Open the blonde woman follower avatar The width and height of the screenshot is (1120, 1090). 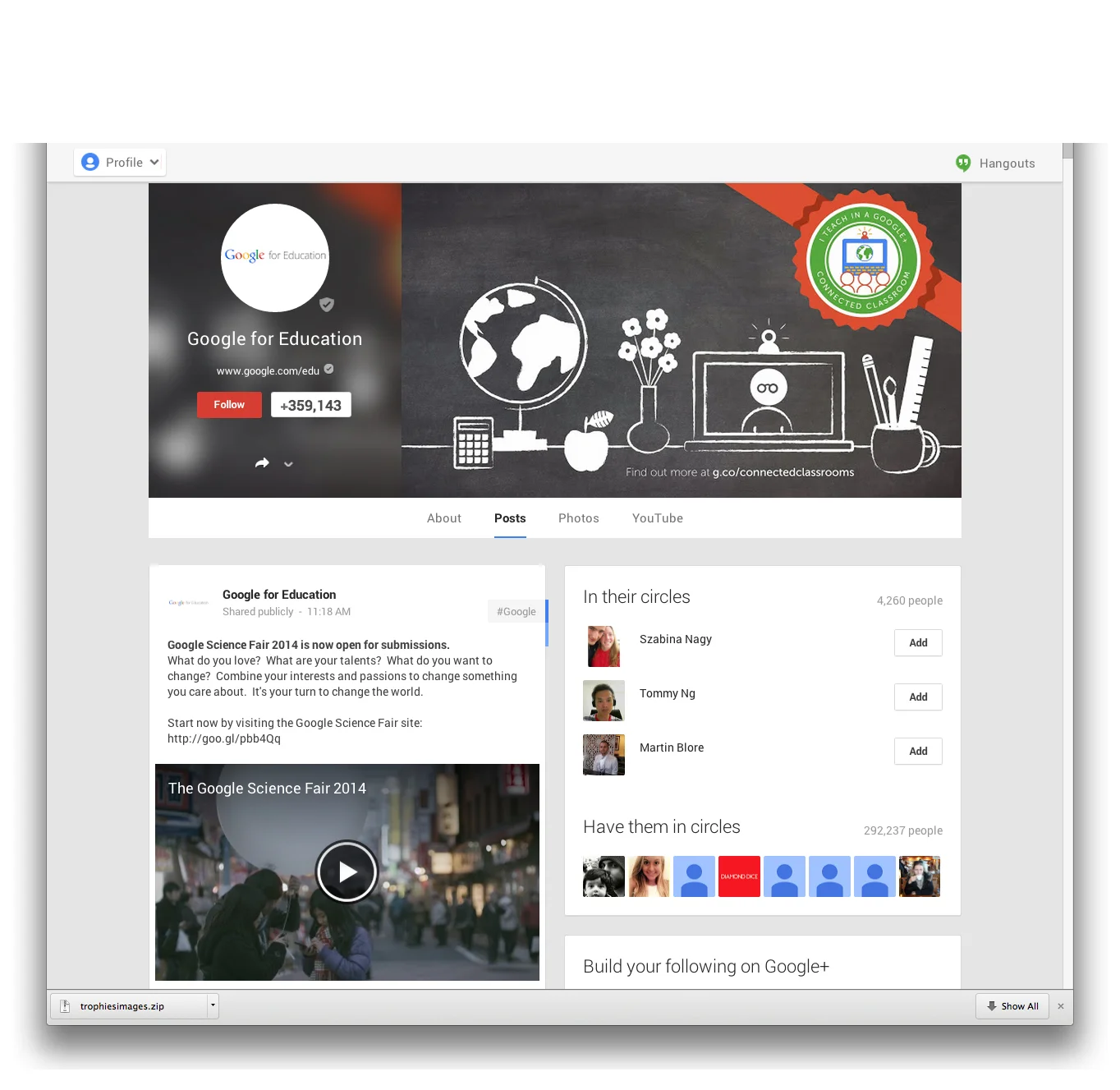(x=649, y=876)
